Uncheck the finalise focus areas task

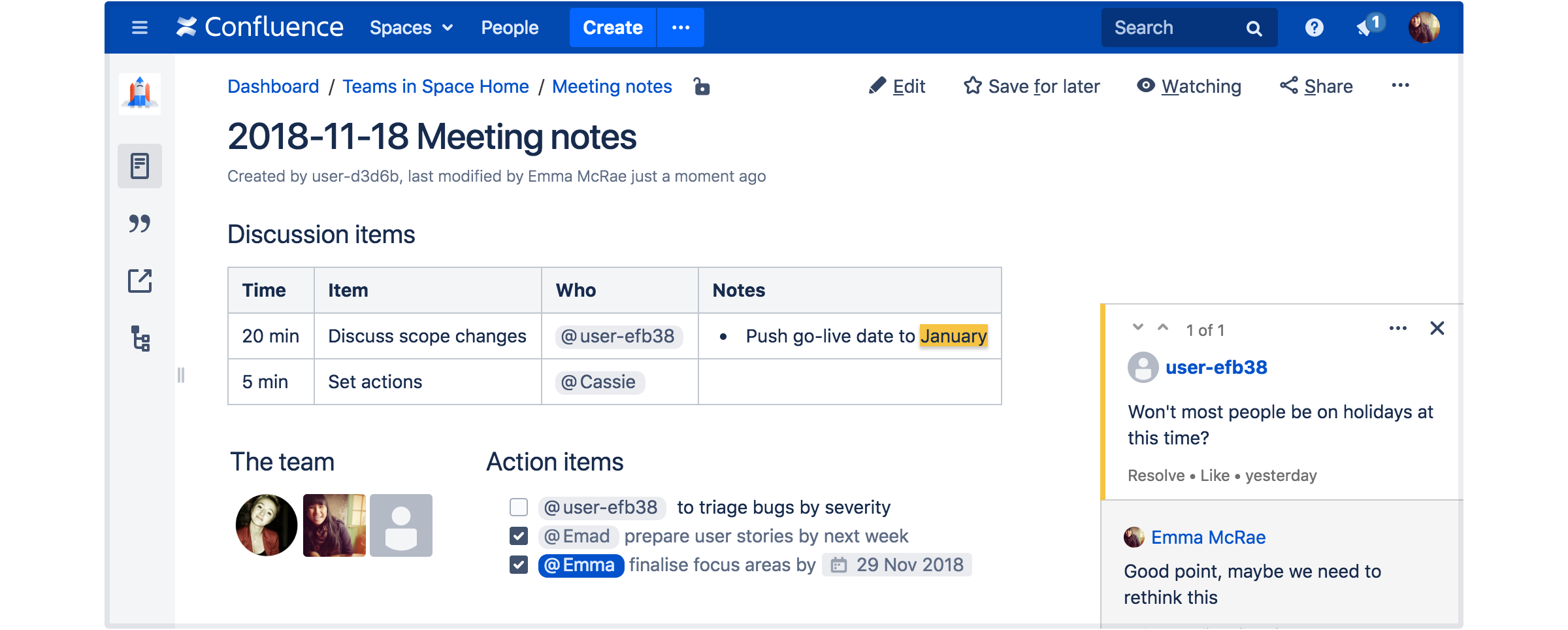pos(519,565)
